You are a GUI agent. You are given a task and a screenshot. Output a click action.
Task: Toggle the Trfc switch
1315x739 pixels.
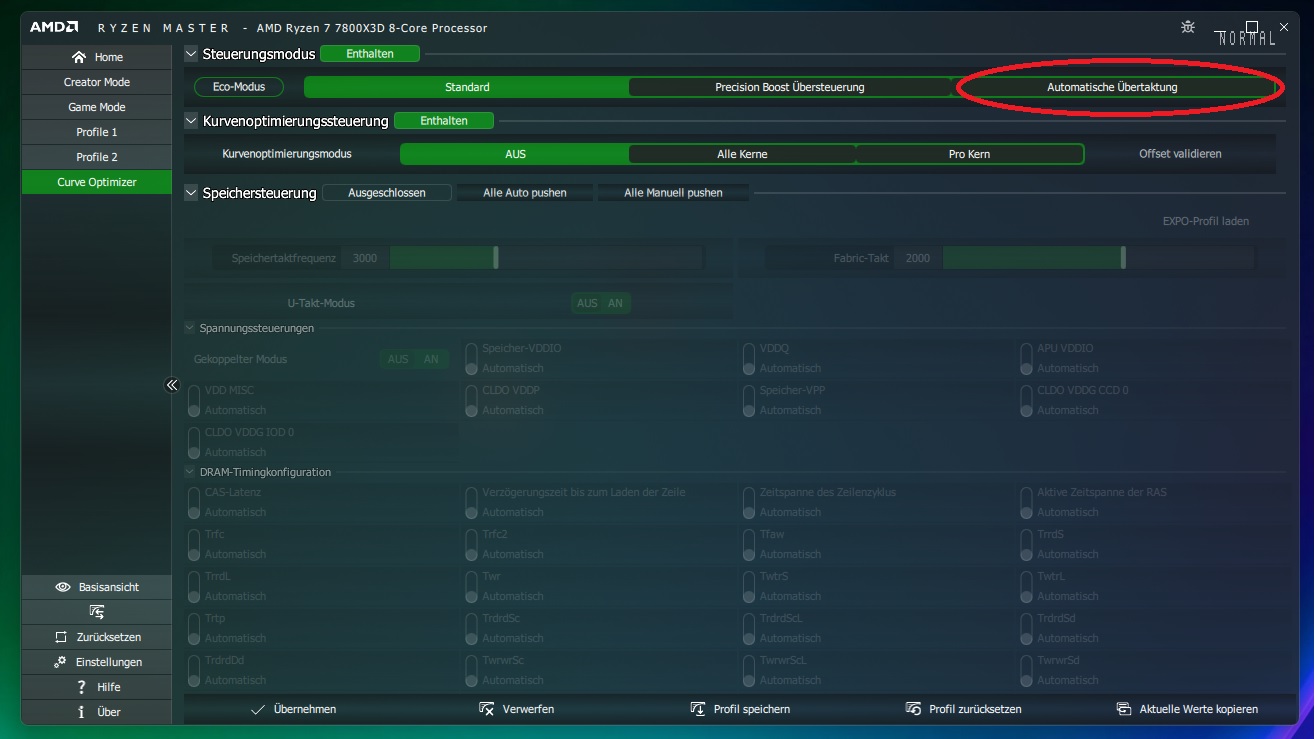coord(194,544)
